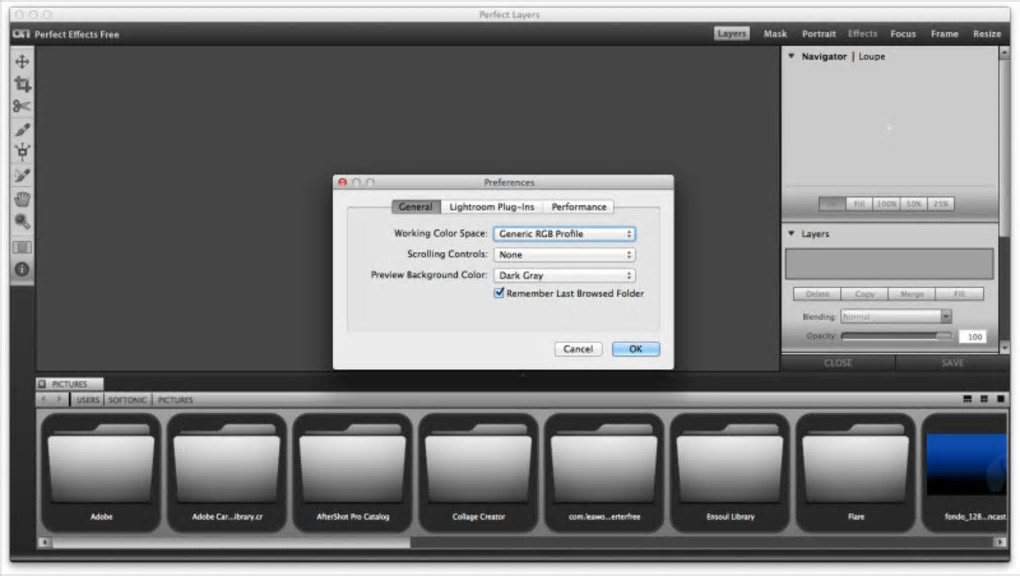Screen dimensions: 1020x576
Task: Open the Info icon in left toolbar
Action: (x=22, y=269)
